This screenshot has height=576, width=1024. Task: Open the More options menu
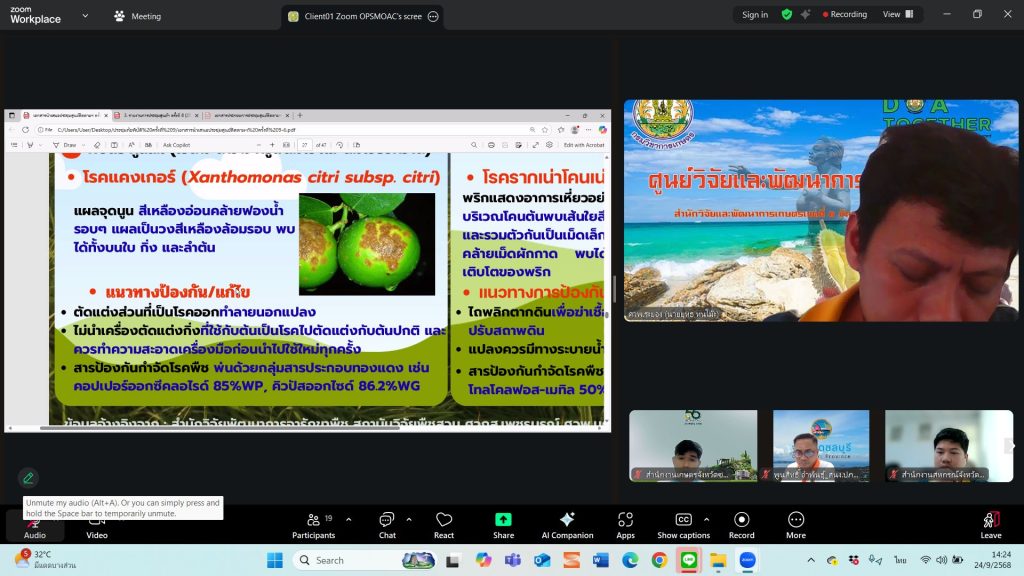(x=796, y=524)
